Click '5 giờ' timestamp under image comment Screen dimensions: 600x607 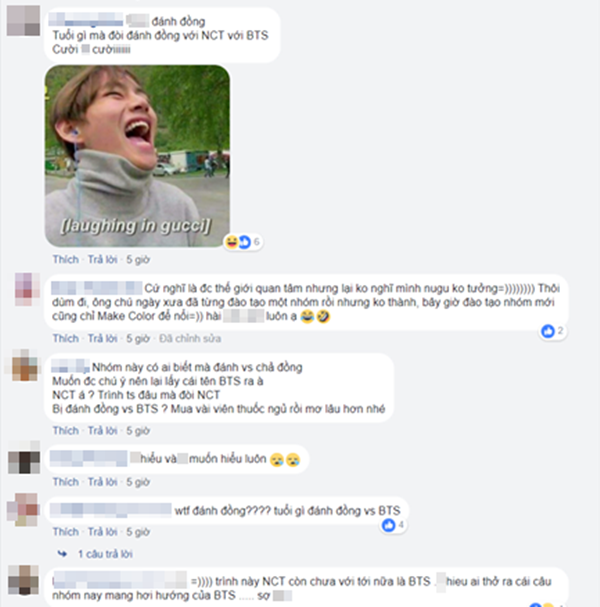[138, 259]
